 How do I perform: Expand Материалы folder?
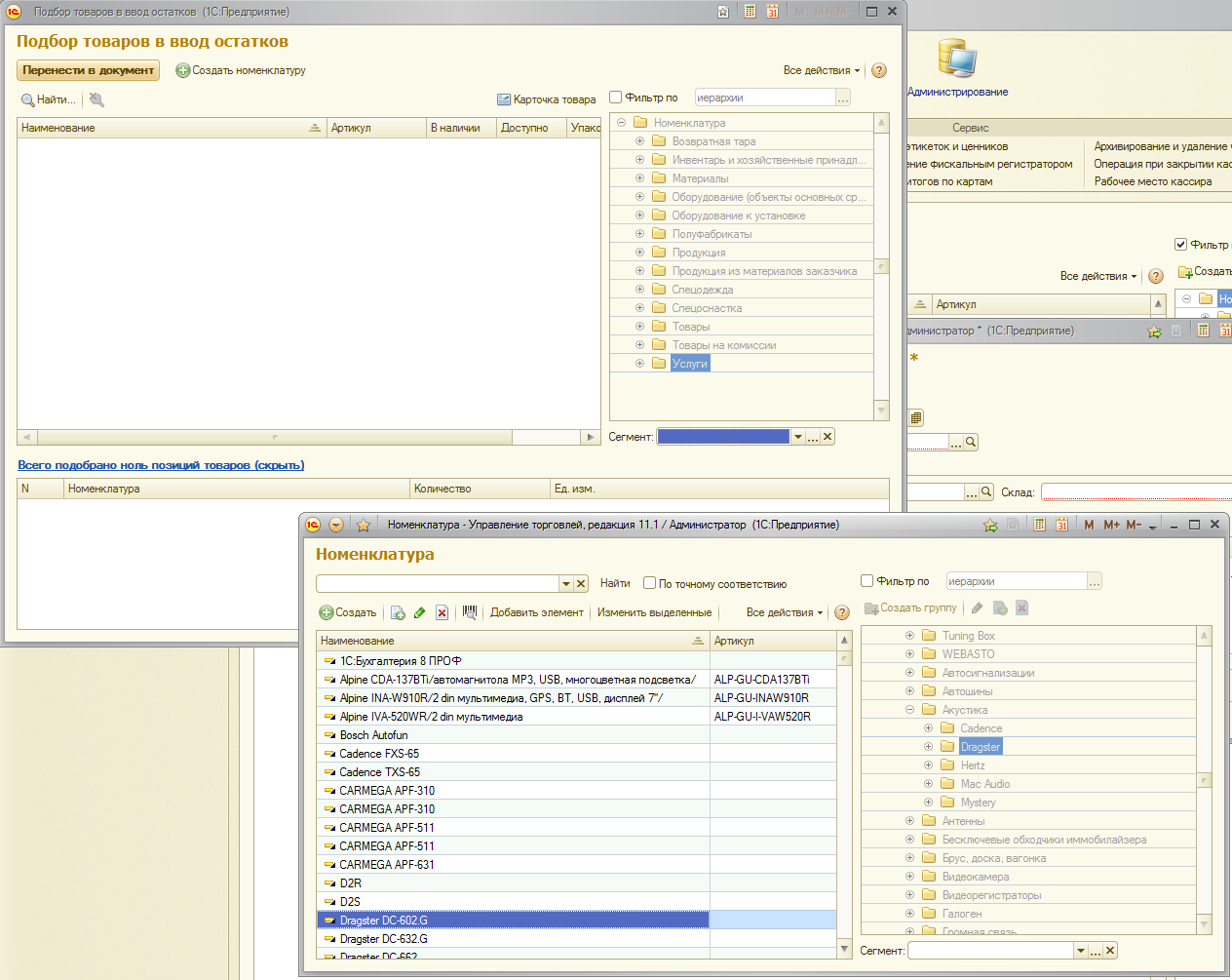pos(639,178)
